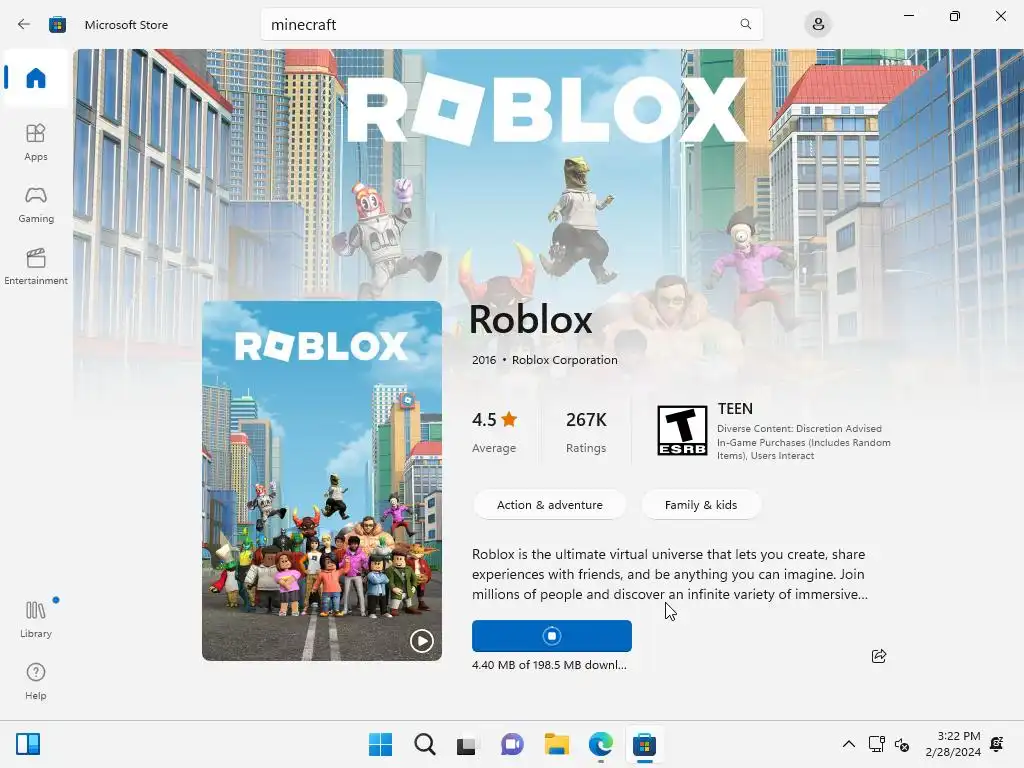This screenshot has width=1024, height=768.
Task: Open the Entertainment section
Action: tap(36, 266)
